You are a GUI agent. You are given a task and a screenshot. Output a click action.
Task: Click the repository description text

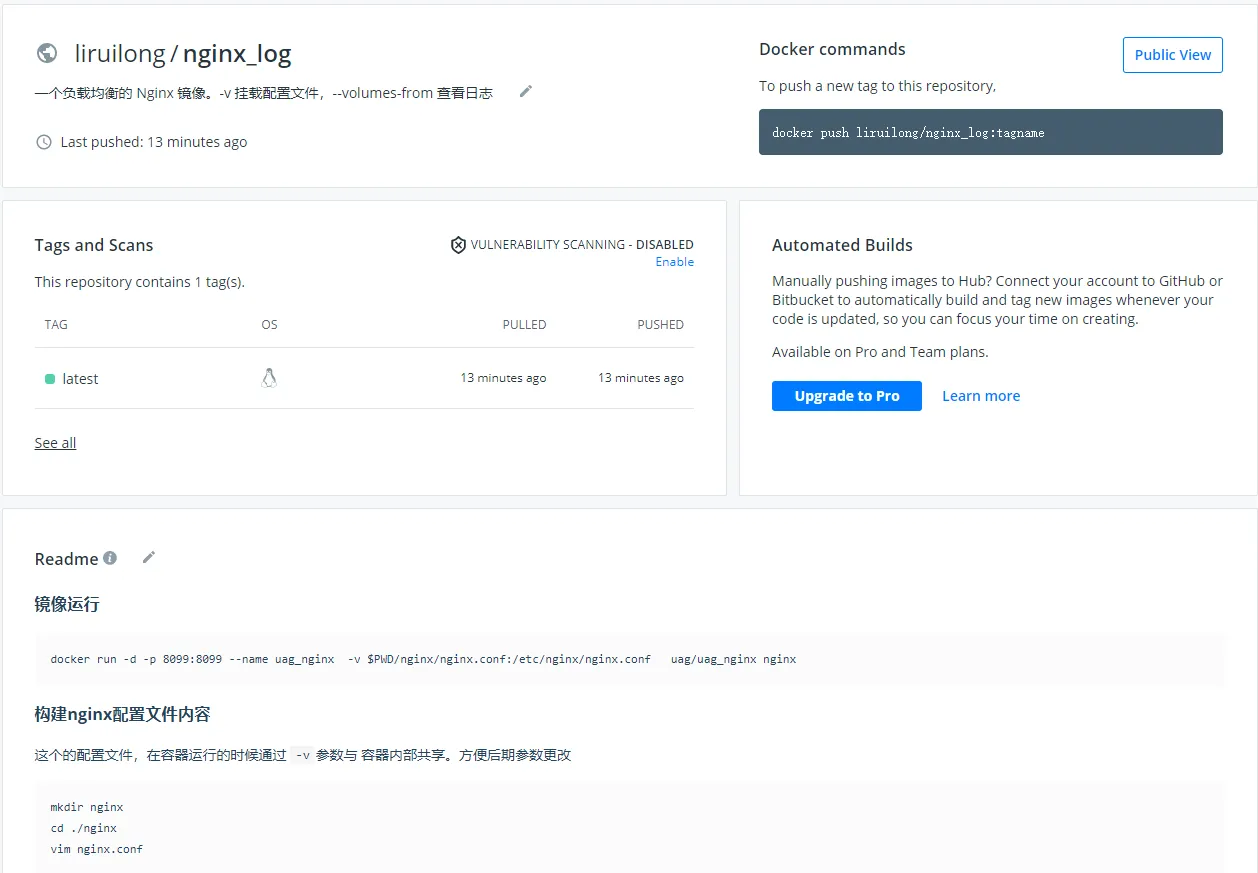(x=264, y=93)
